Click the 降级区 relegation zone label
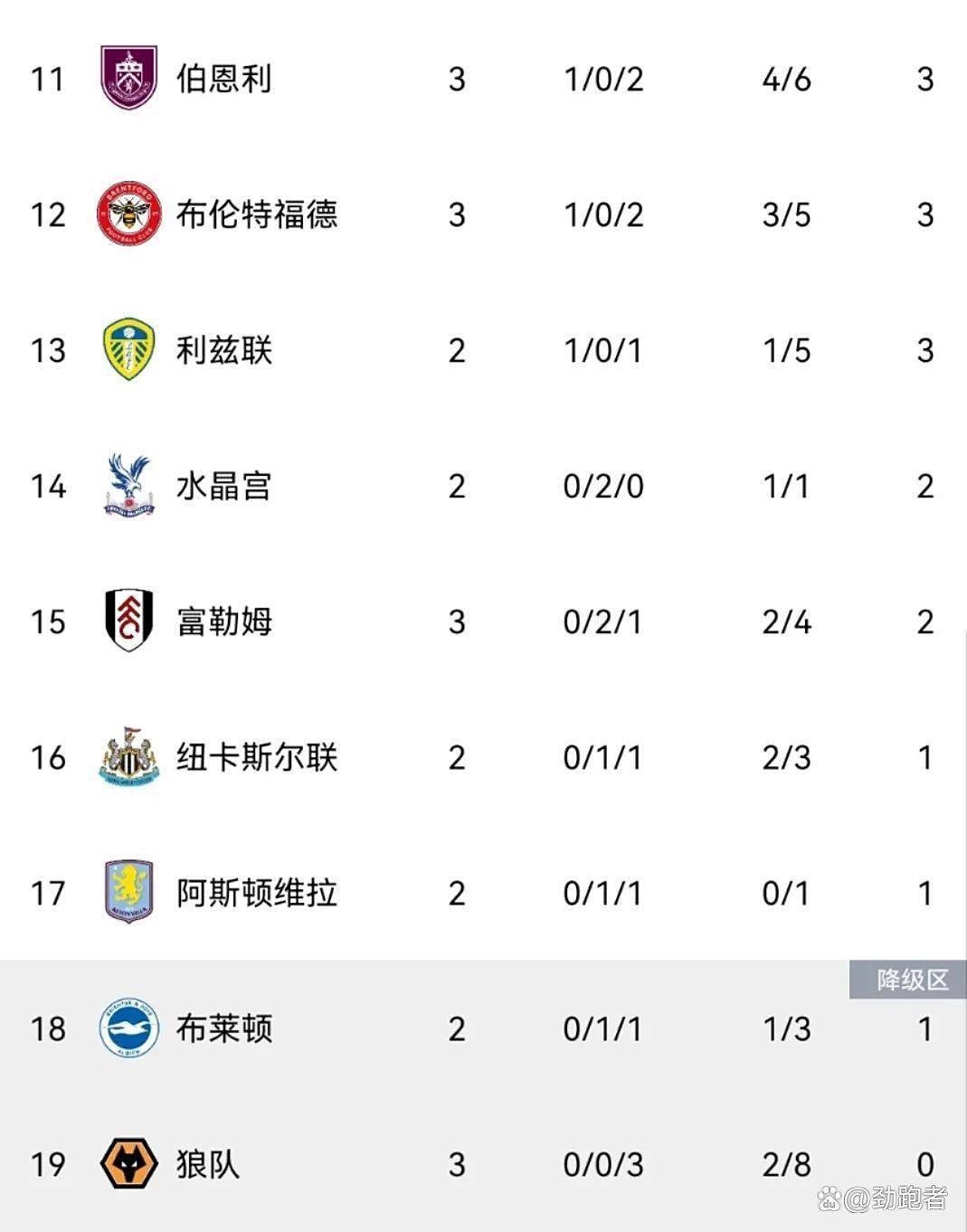This screenshot has height=1232, width=967. [x=911, y=980]
